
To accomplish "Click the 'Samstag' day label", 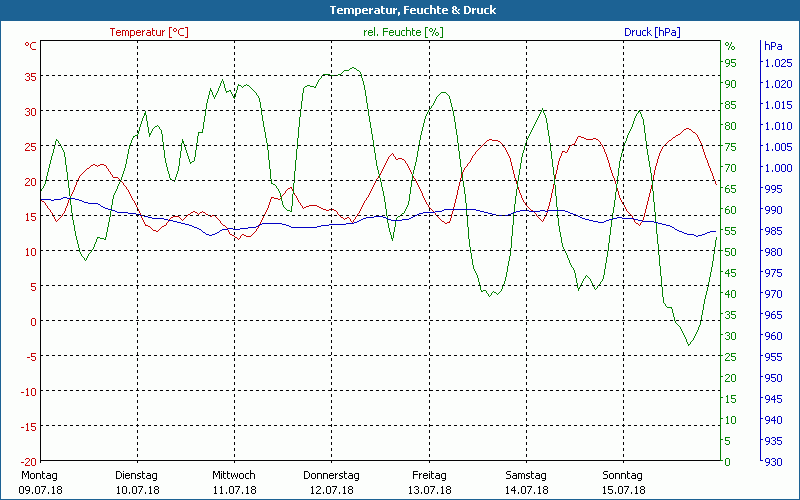I will coord(526,475).
